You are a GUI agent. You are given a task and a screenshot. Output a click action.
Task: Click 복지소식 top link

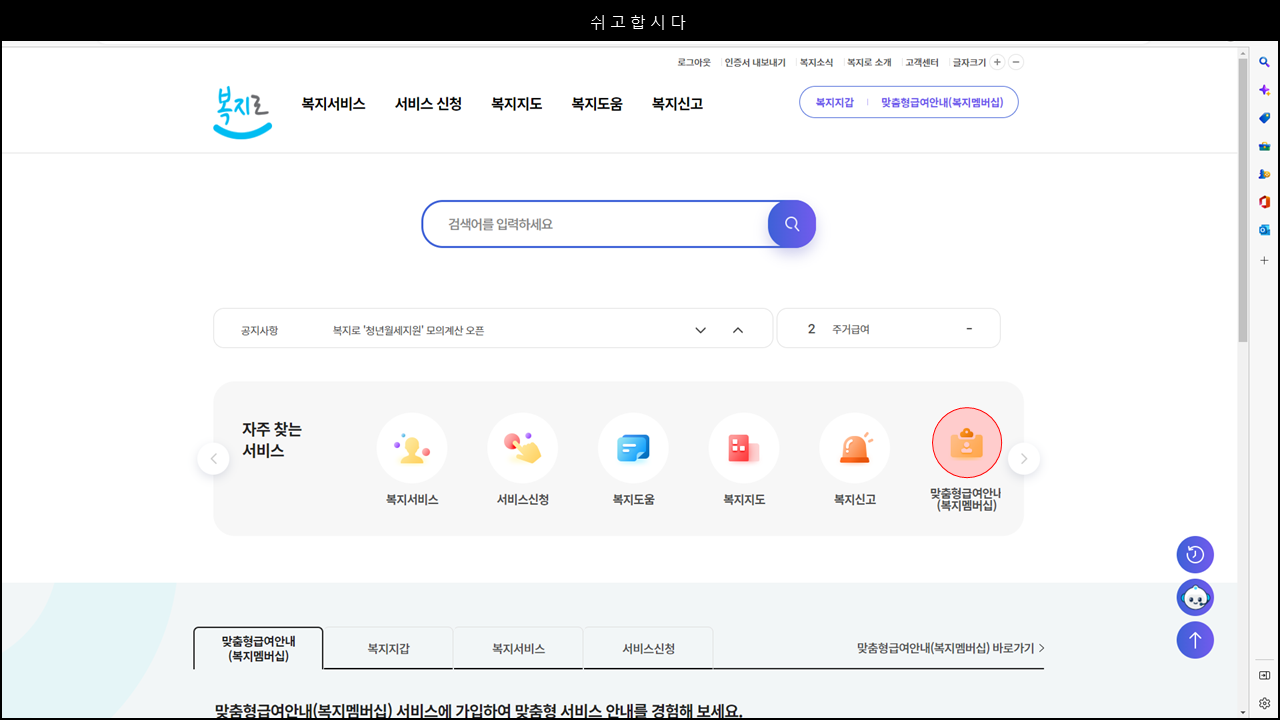(x=816, y=62)
